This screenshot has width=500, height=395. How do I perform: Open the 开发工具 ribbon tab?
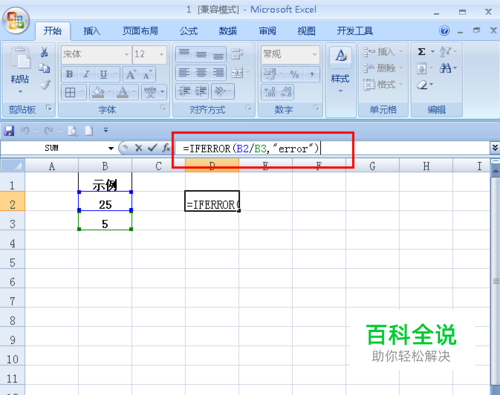click(x=355, y=31)
